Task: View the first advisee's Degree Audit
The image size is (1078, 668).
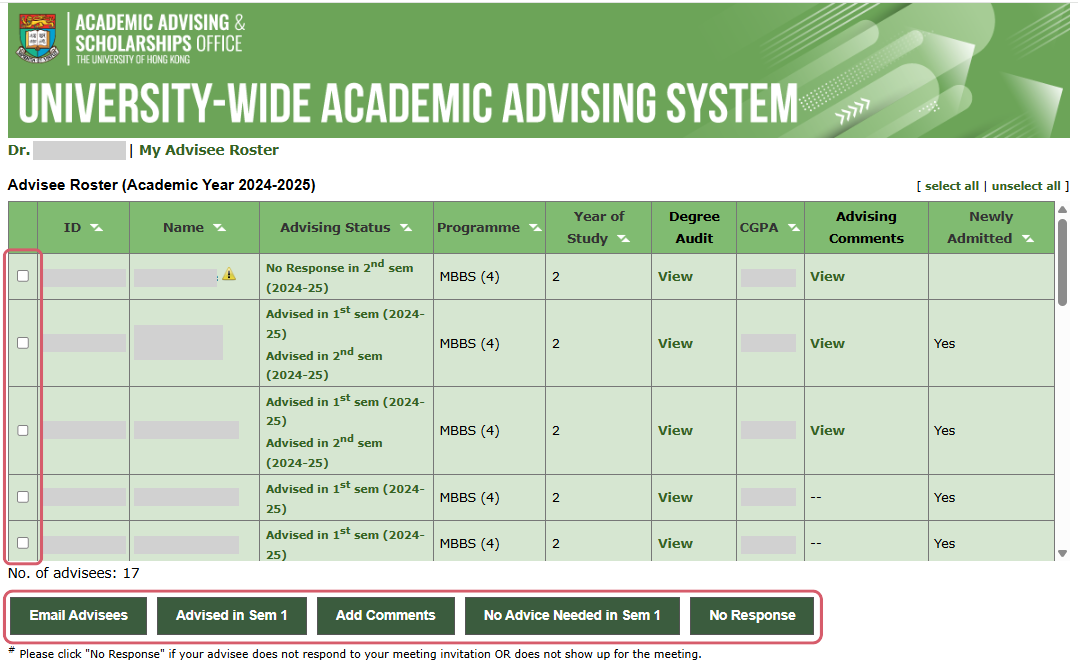Action: [x=675, y=276]
